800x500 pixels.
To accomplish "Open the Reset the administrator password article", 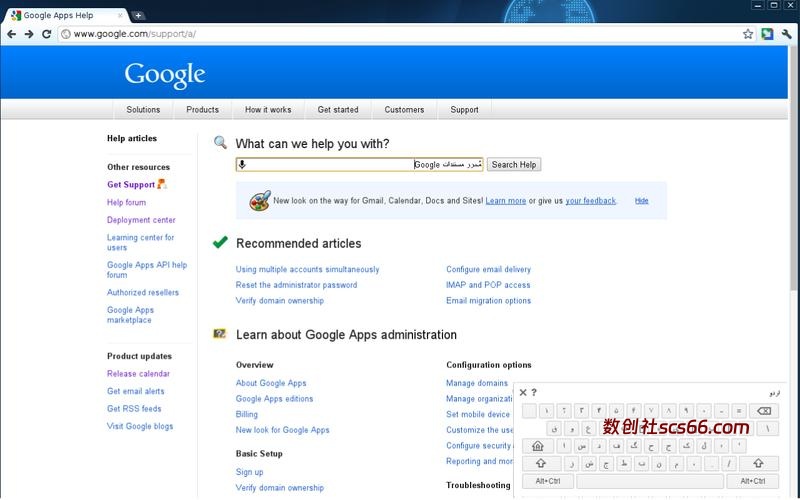I will [x=296, y=285].
